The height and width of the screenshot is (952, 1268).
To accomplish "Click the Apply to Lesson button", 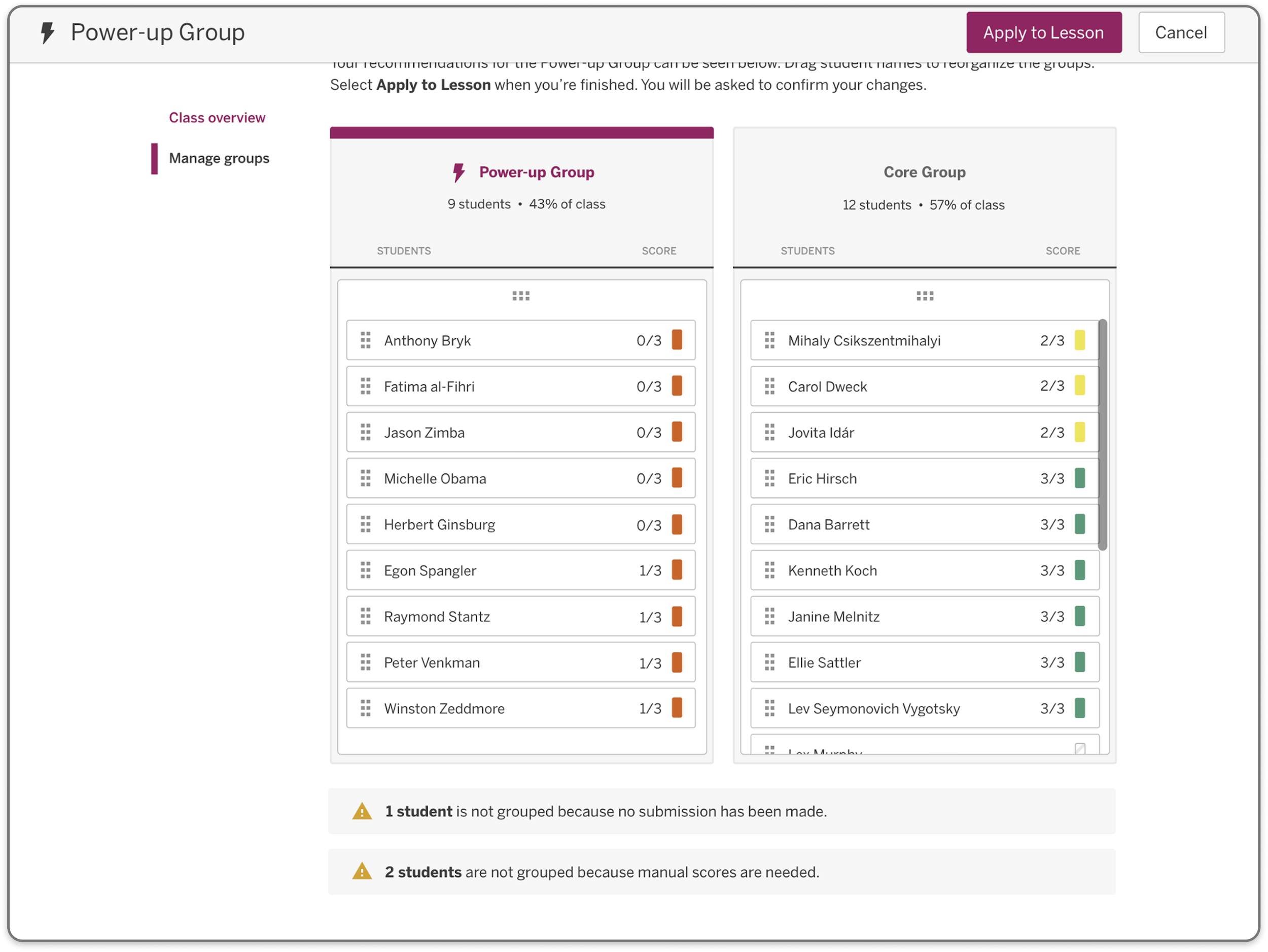I will tap(1044, 32).
